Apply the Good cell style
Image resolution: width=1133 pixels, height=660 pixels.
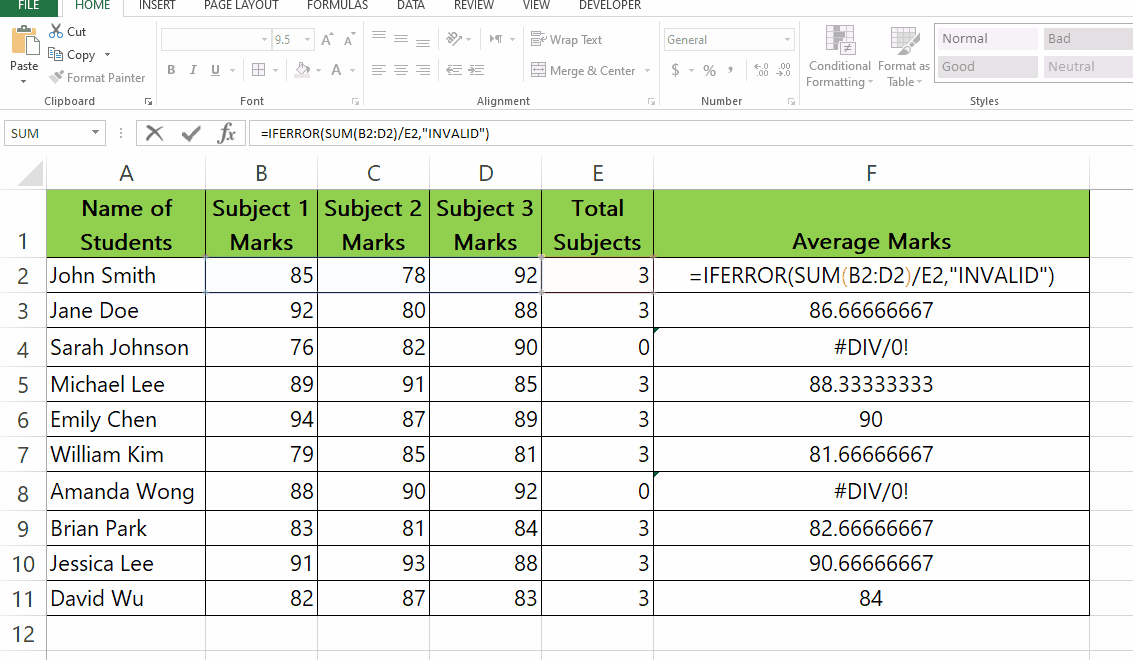click(985, 66)
